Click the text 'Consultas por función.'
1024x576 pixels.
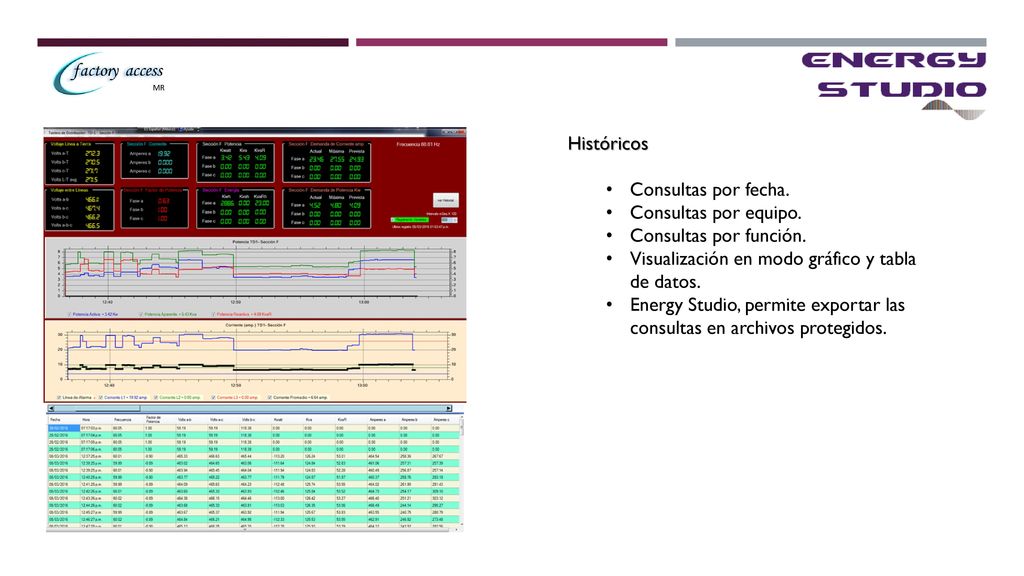click(718, 236)
